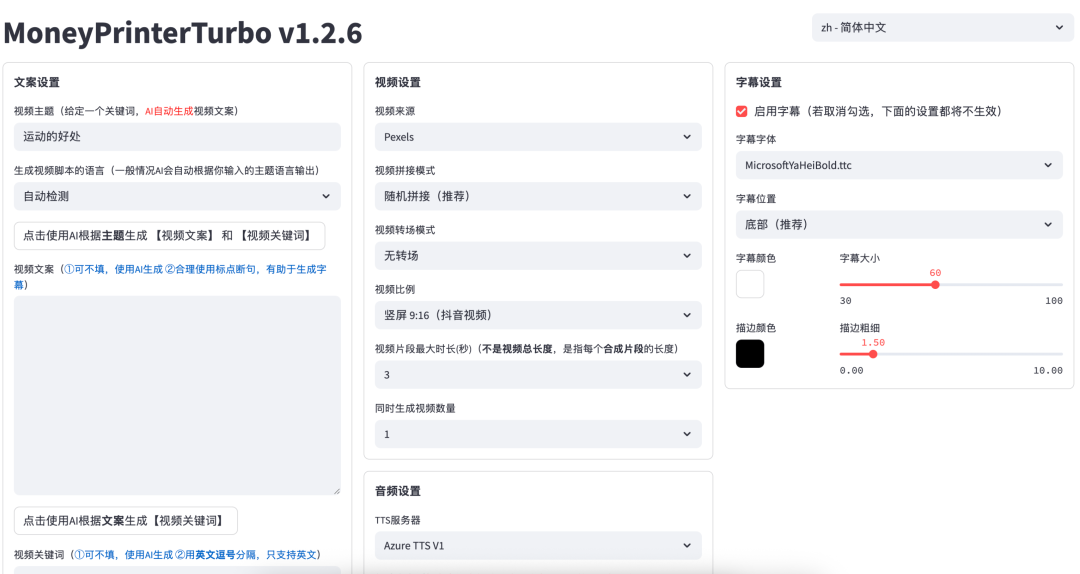
Task: Click the 视频设置 section heading
Action: point(397,82)
